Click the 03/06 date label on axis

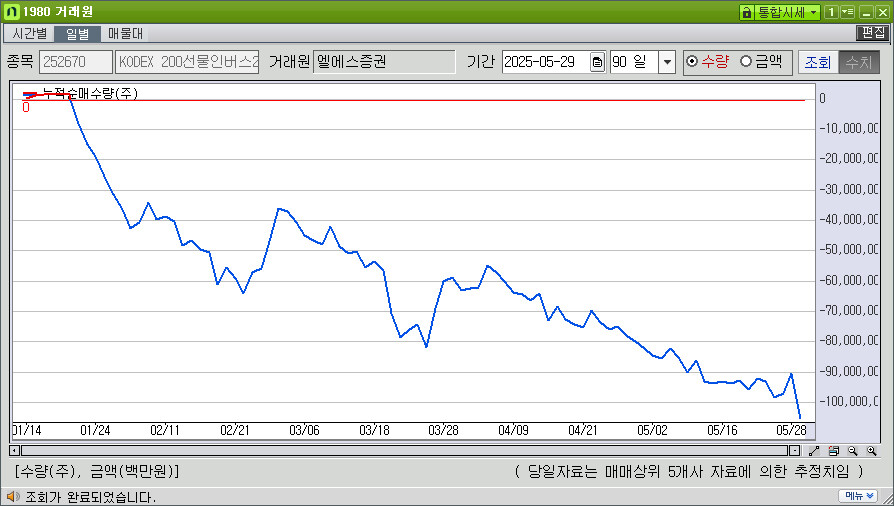[x=304, y=430]
